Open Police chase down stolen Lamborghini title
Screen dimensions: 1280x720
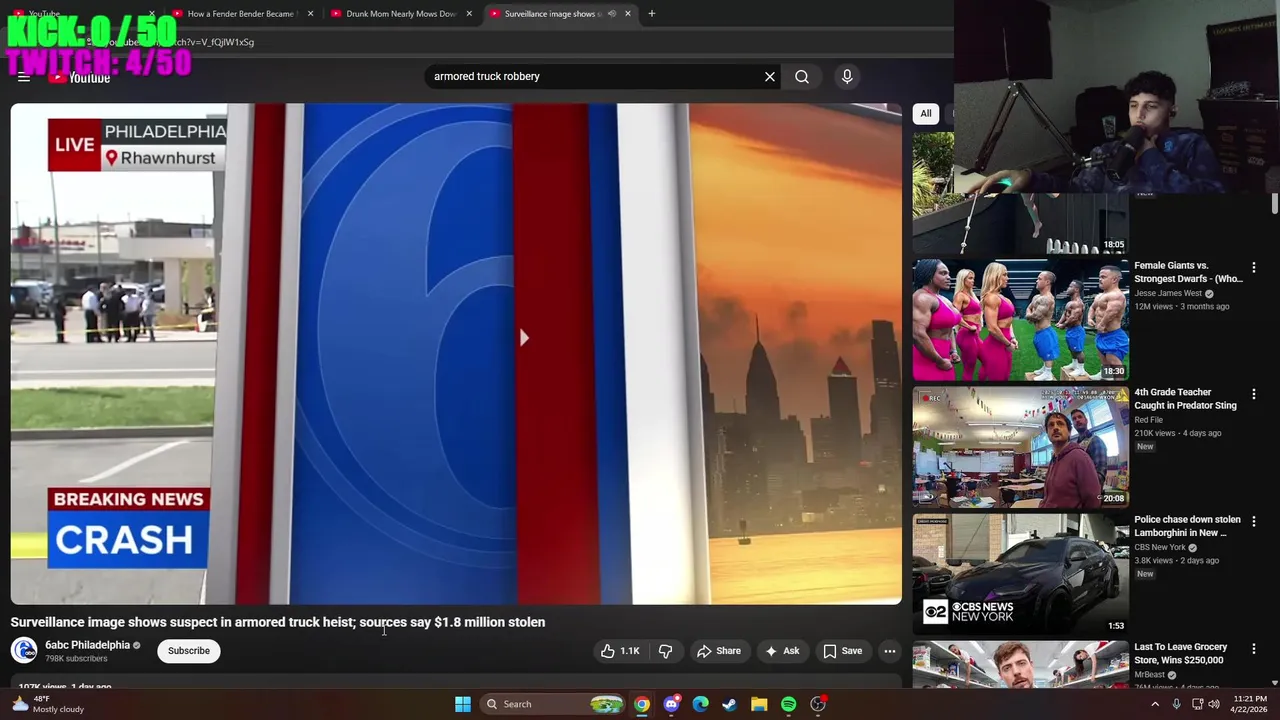(x=1187, y=526)
